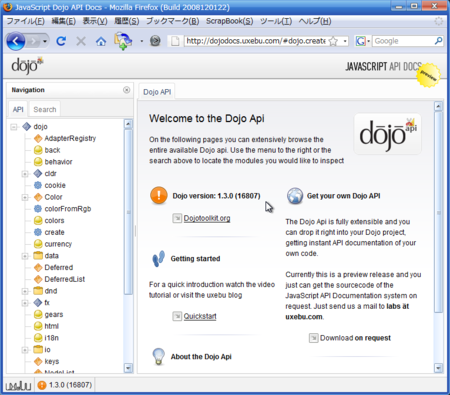Click the light bulb About icon
The width and height of the screenshot is (450, 395).
pyautogui.click(x=158, y=357)
